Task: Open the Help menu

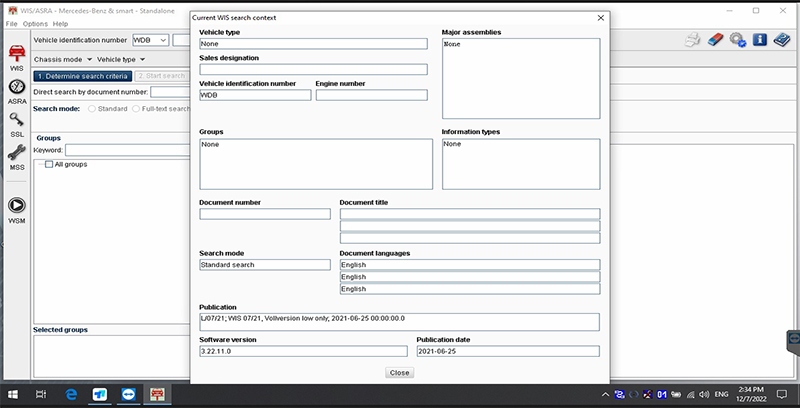Action: click(x=60, y=24)
